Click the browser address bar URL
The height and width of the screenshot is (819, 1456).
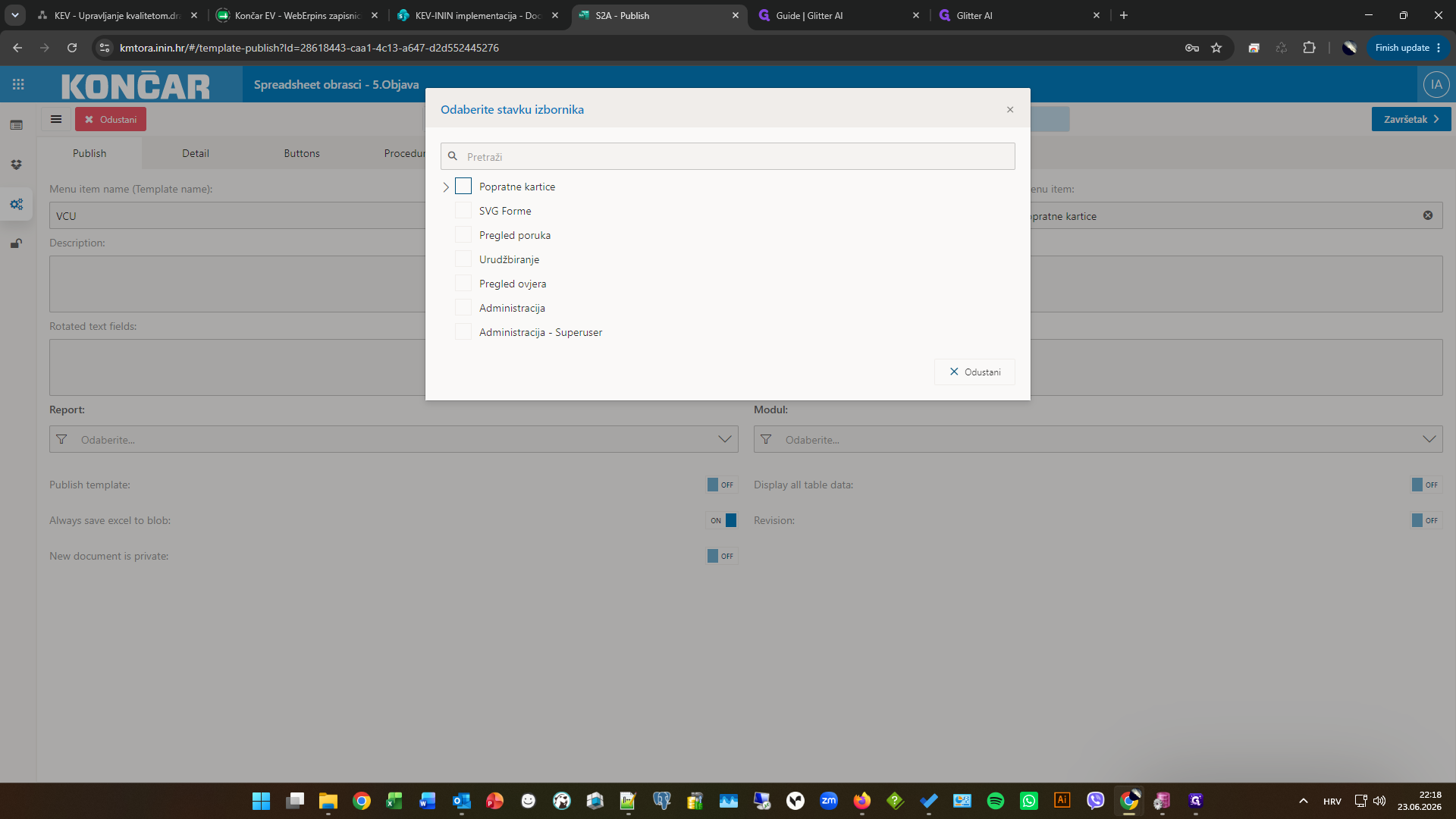tap(309, 48)
